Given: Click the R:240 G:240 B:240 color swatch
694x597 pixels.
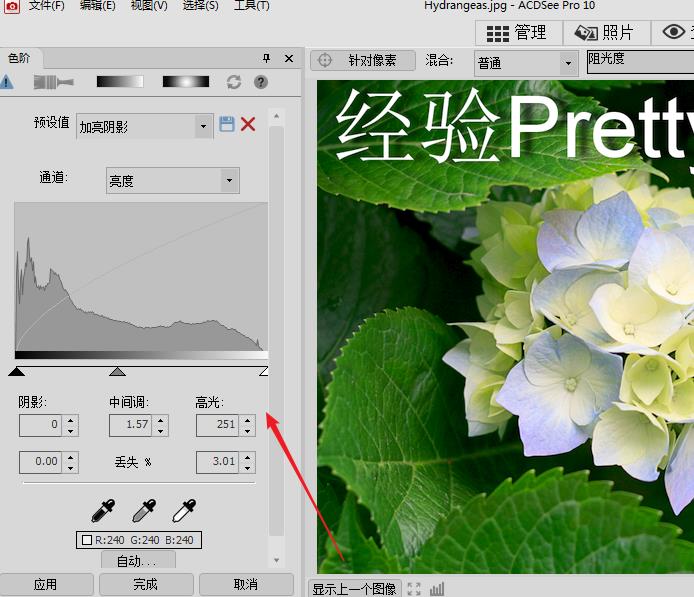Looking at the screenshot, I should tap(139, 540).
